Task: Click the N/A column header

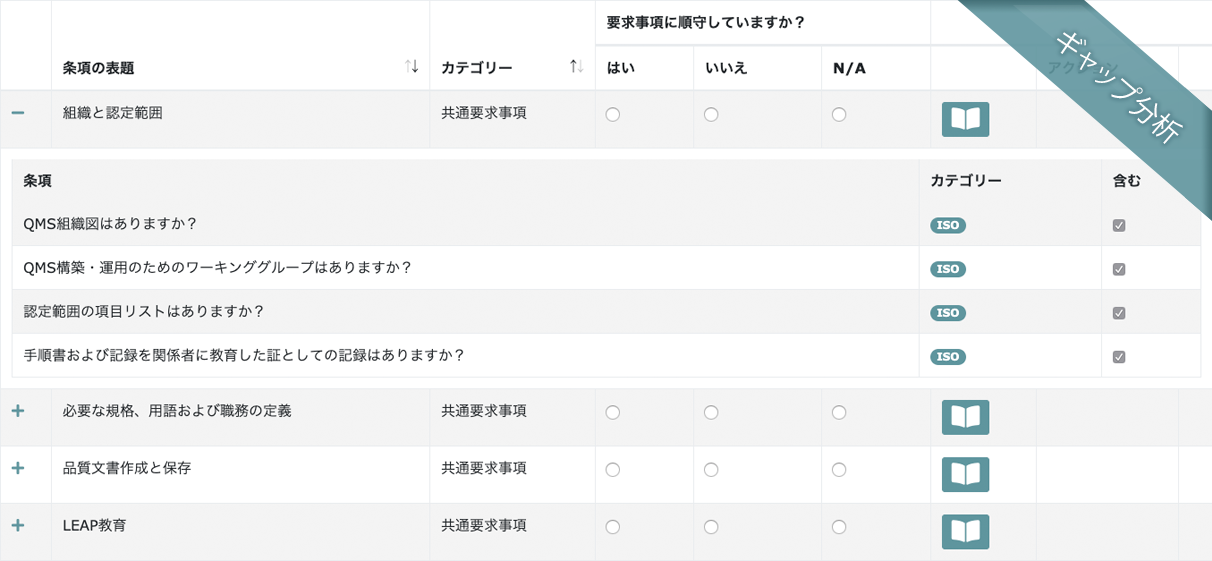Action: (849, 68)
